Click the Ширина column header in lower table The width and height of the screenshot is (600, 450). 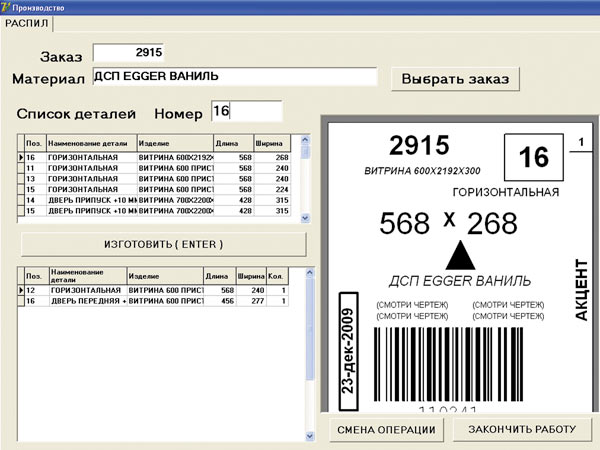click(251, 276)
